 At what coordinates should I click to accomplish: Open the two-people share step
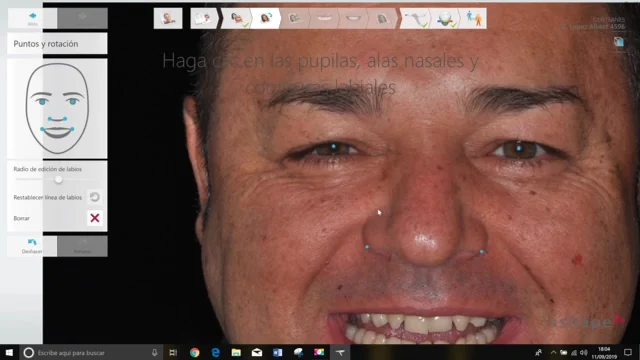473,18
